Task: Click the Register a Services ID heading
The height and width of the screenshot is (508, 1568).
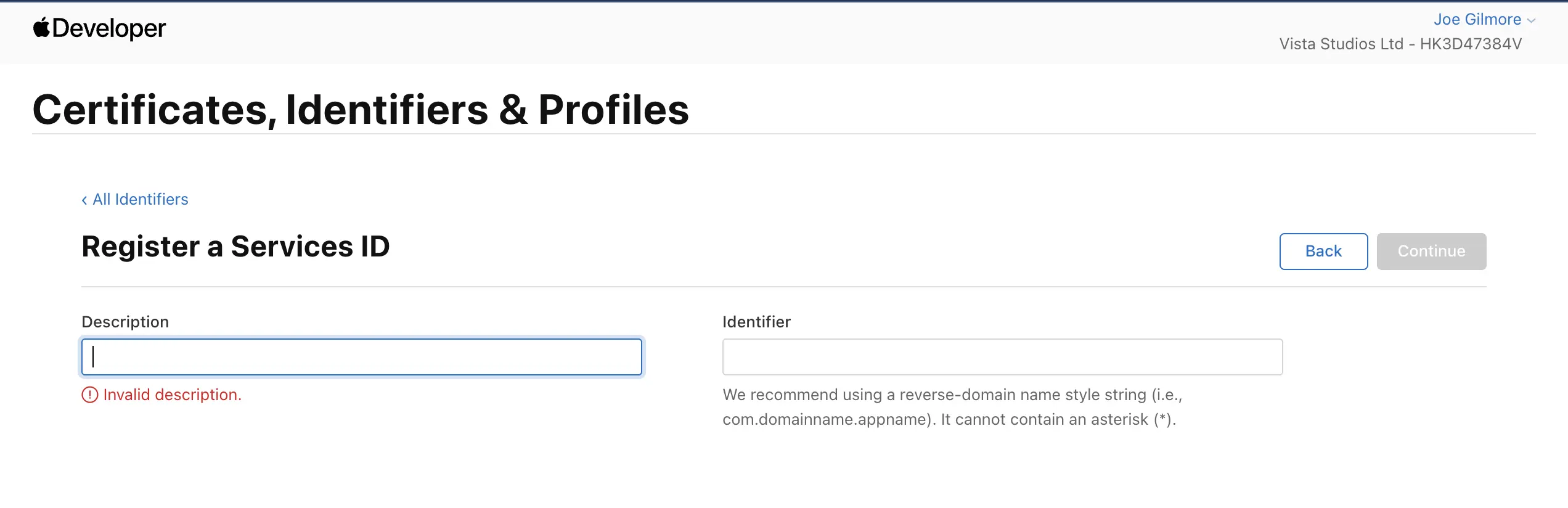Action: click(235, 247)
